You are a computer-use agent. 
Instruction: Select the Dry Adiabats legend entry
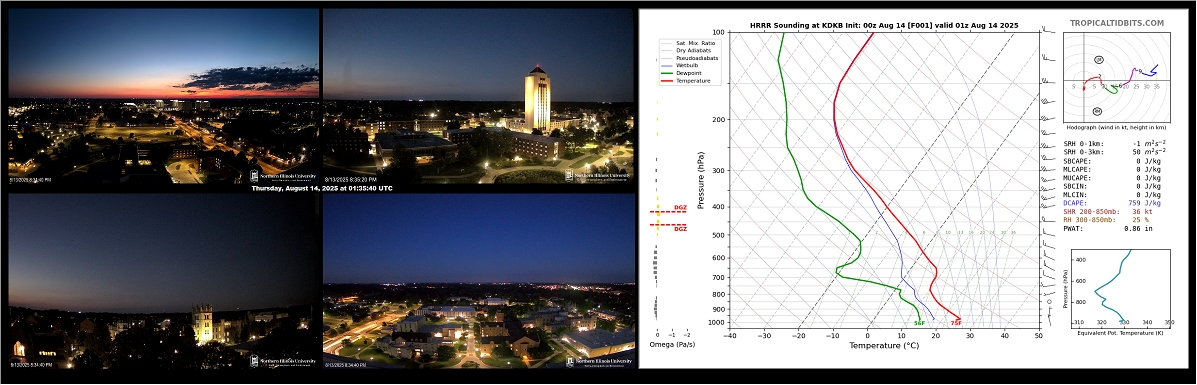pyautogui.click(x=683, y=50)
